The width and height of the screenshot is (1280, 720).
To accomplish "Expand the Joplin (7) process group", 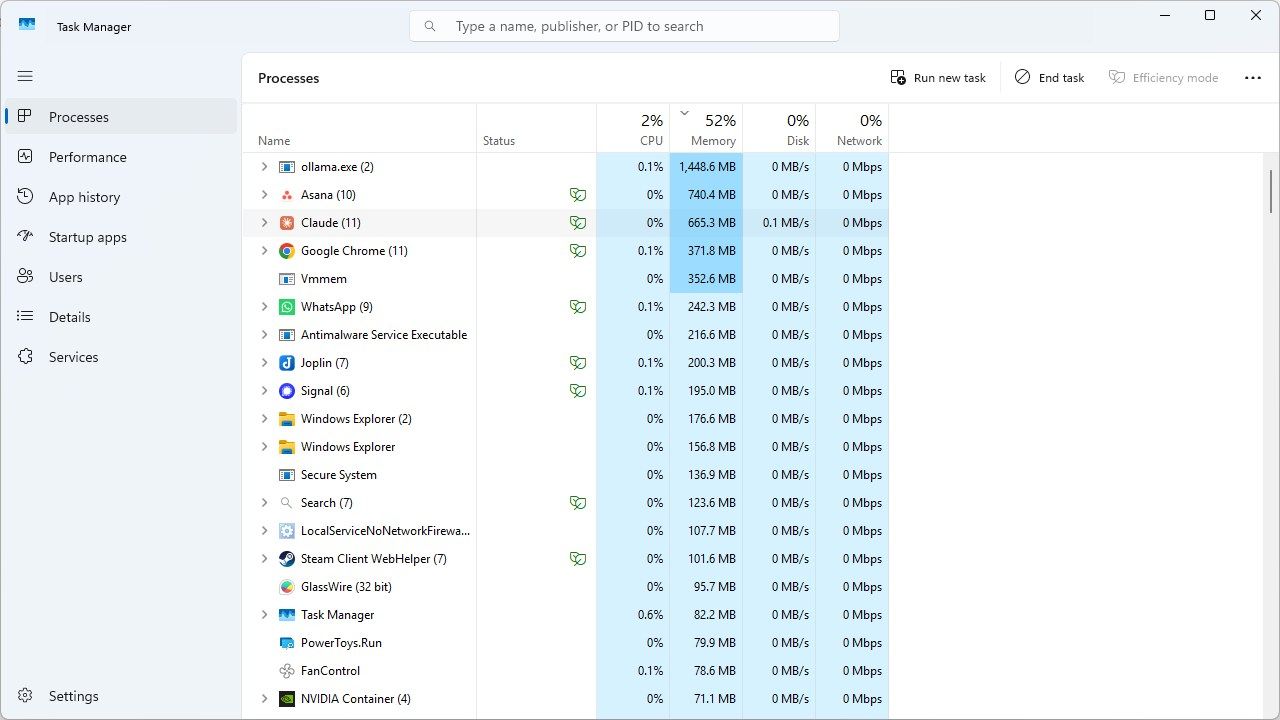I will click(264, 363).
